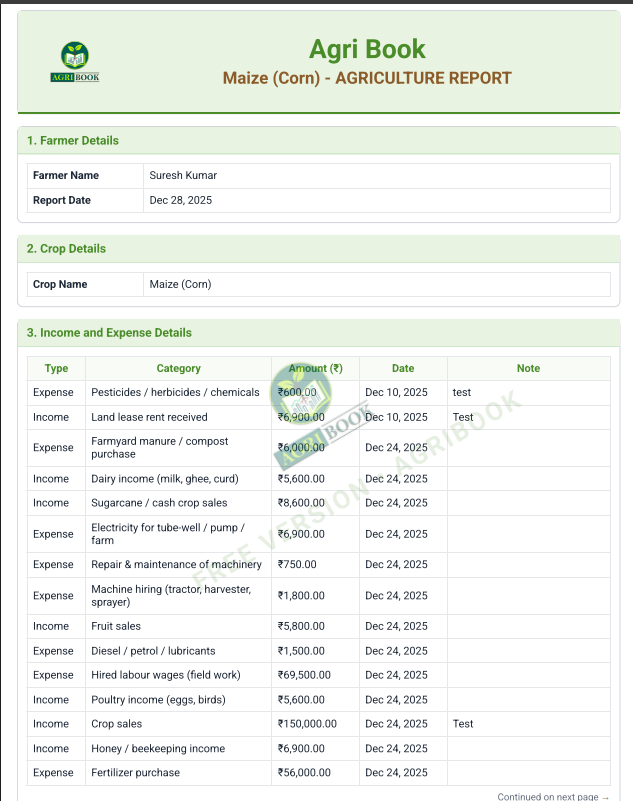The height and width of the screenshot is (801, 633).
Task: Select the Crop Details section header
Action: coord(66,249)
